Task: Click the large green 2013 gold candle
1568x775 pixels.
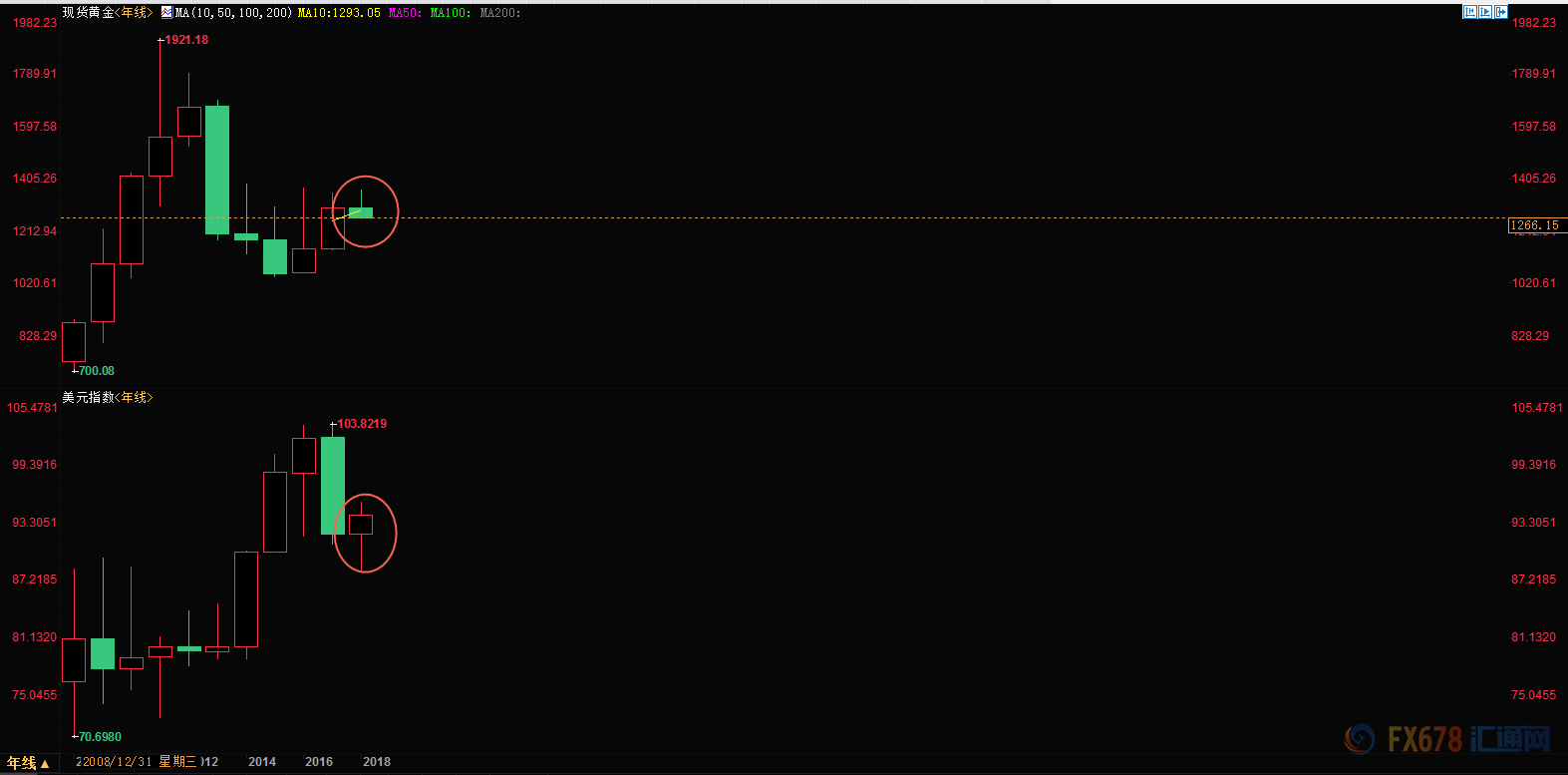Action: 217,170
